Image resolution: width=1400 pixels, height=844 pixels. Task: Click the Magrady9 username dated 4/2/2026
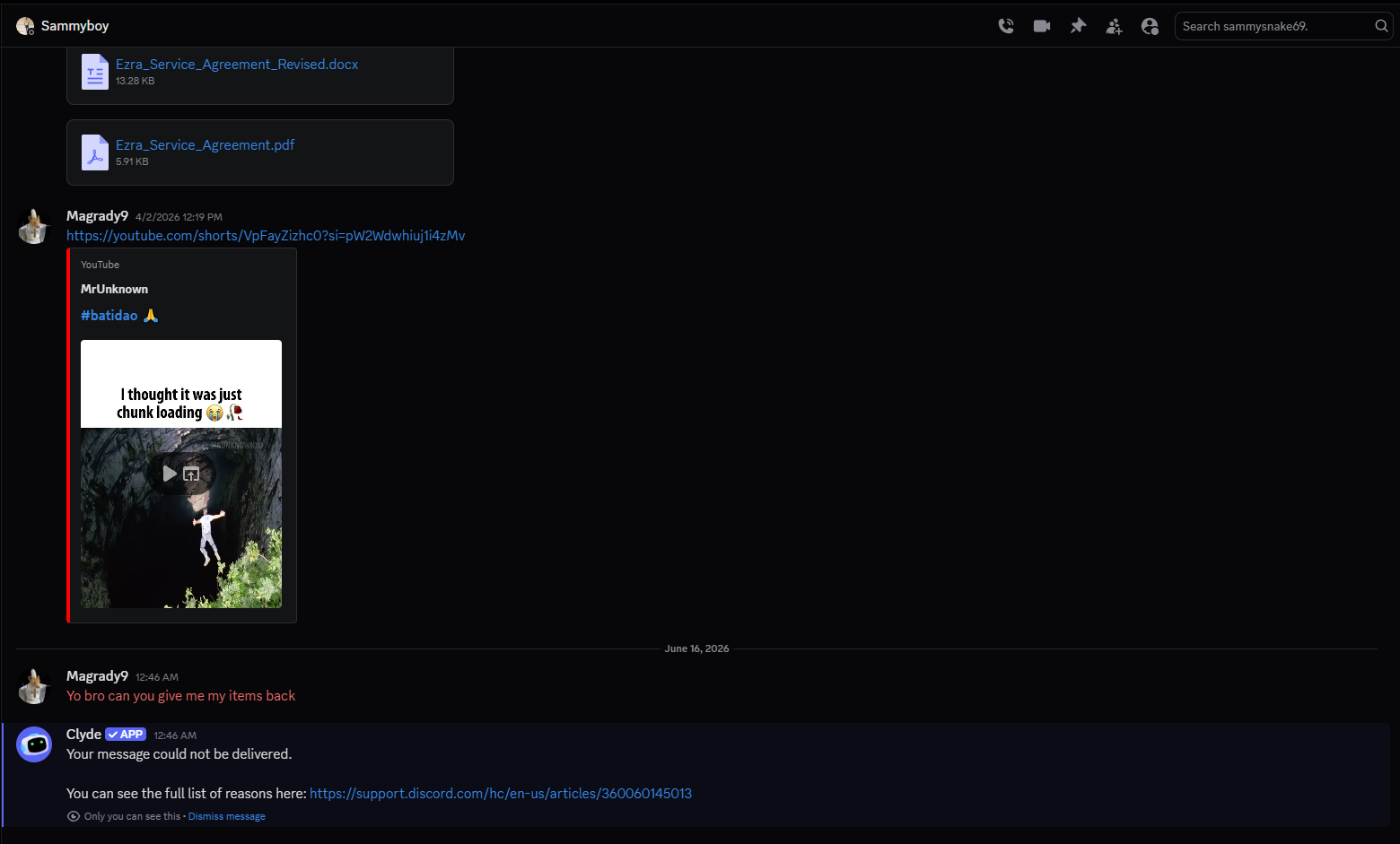point(97,216)
